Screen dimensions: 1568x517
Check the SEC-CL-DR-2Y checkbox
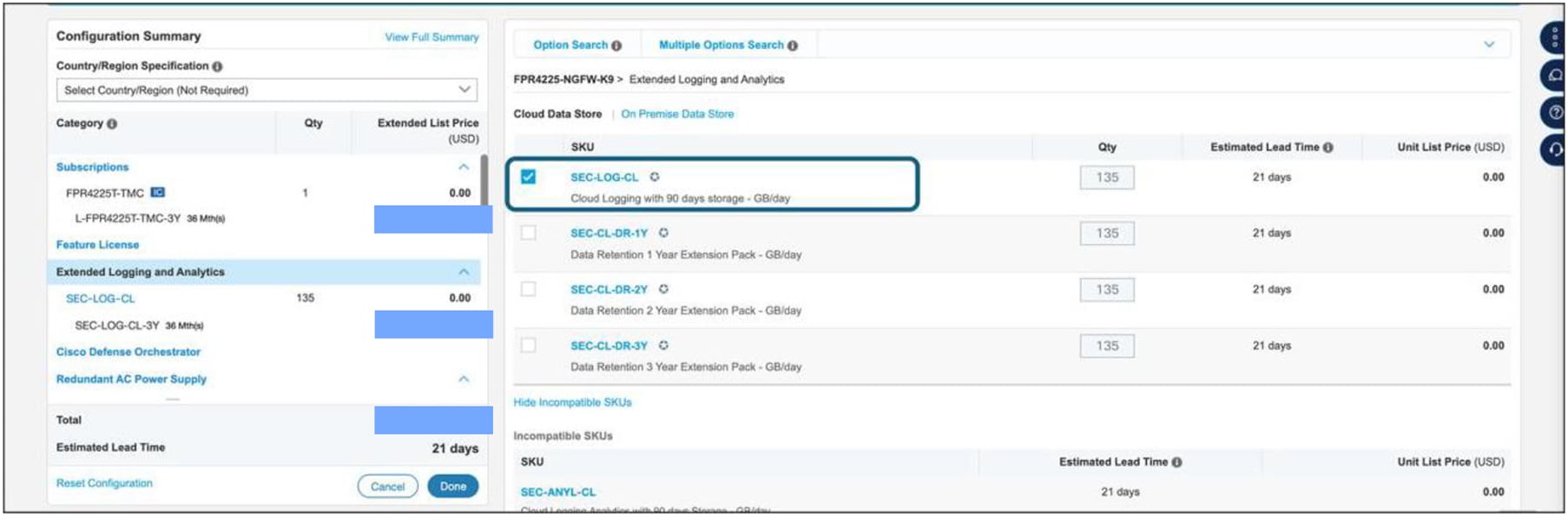[528, 289]
